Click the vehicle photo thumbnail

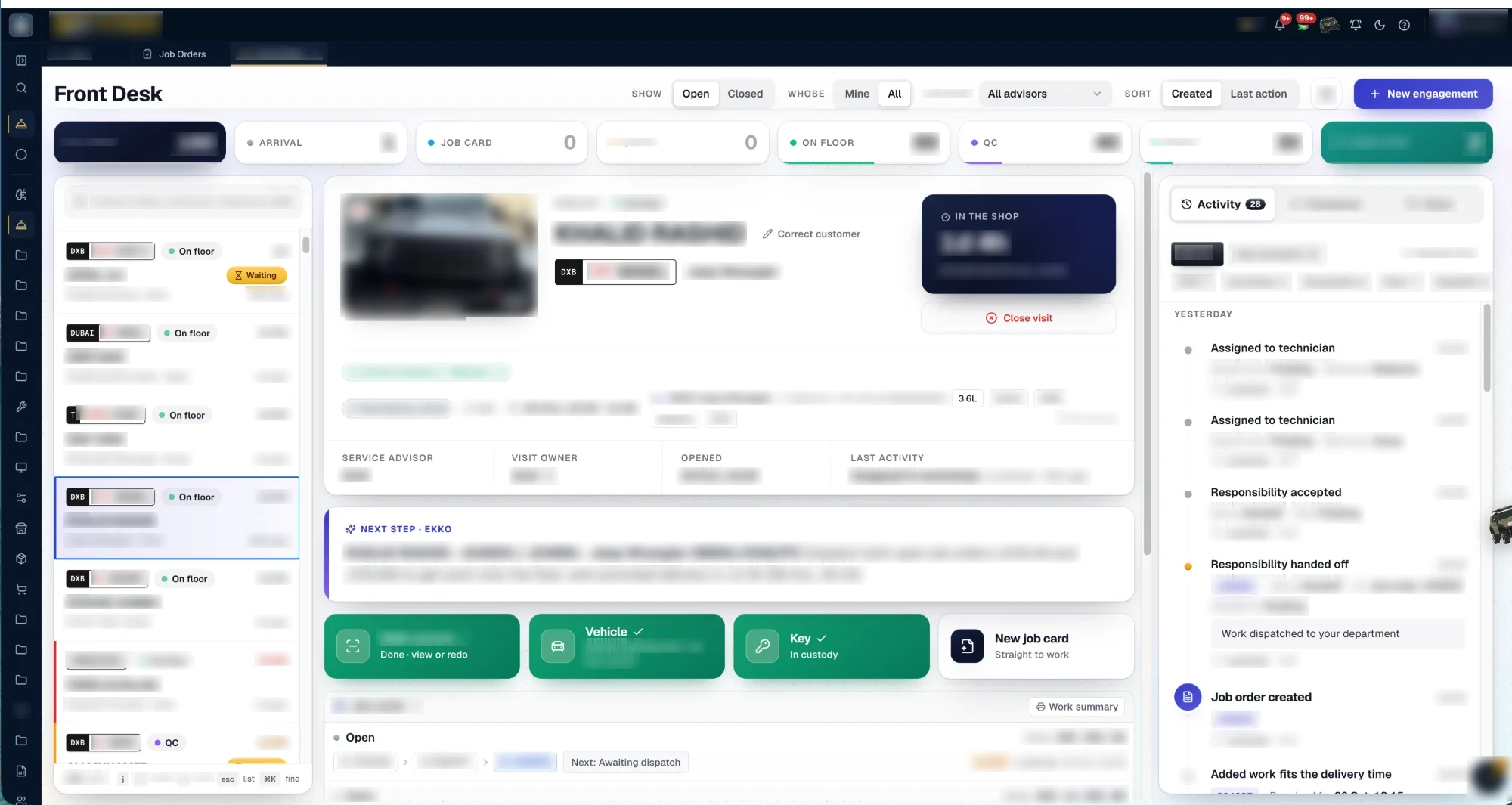pos(438,255)
